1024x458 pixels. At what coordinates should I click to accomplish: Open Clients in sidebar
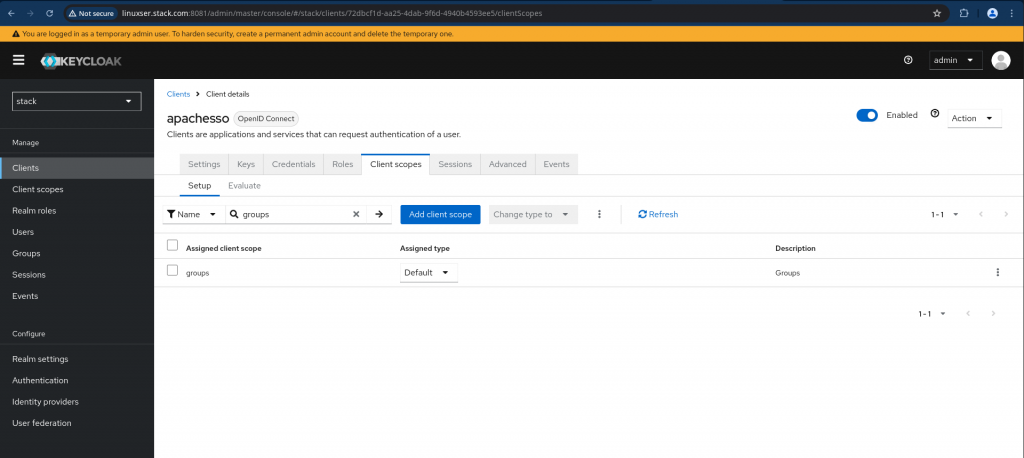(77, 168)
